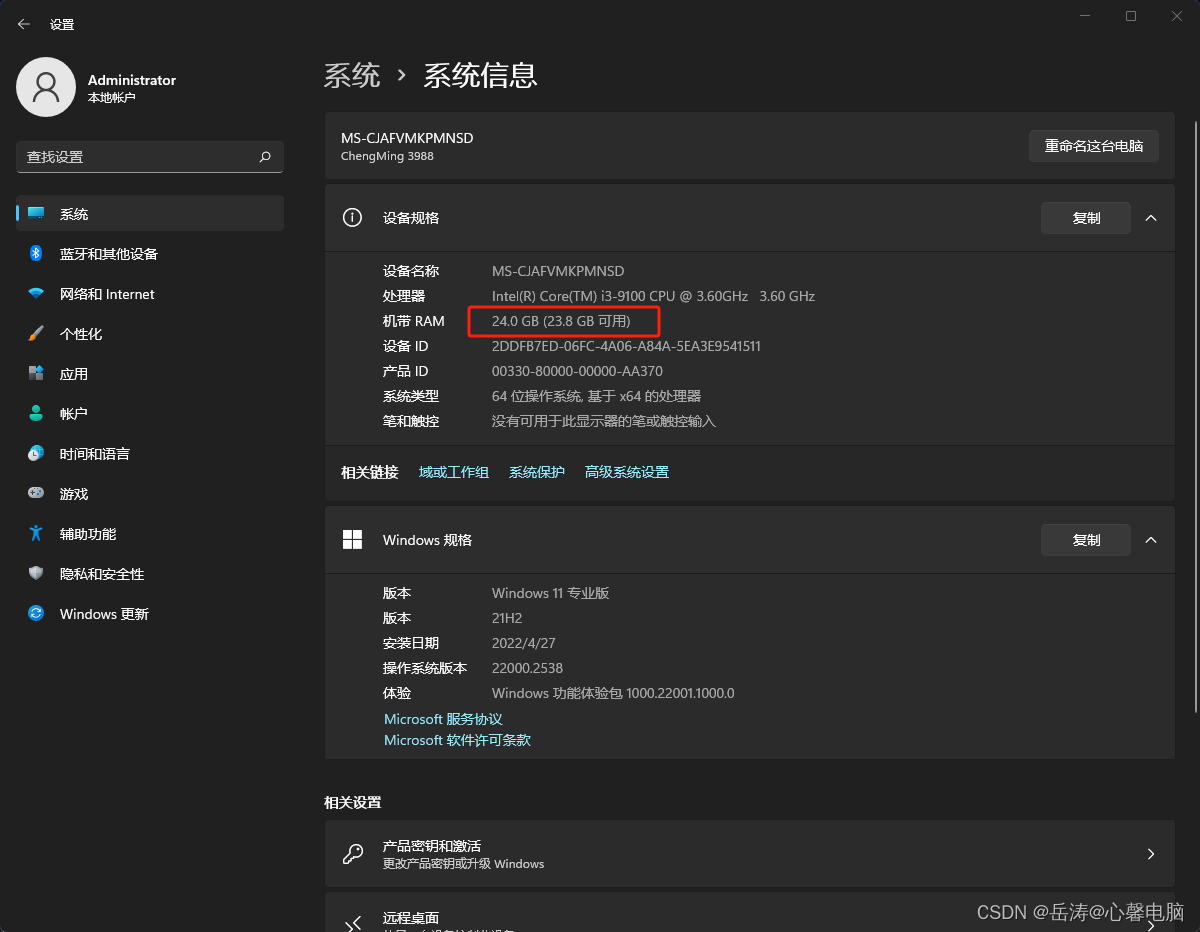
Task: Click the device ID value 2DDFB7ED-06FC-4A06-A84A-5EA3E9541511
Action: 626,346
